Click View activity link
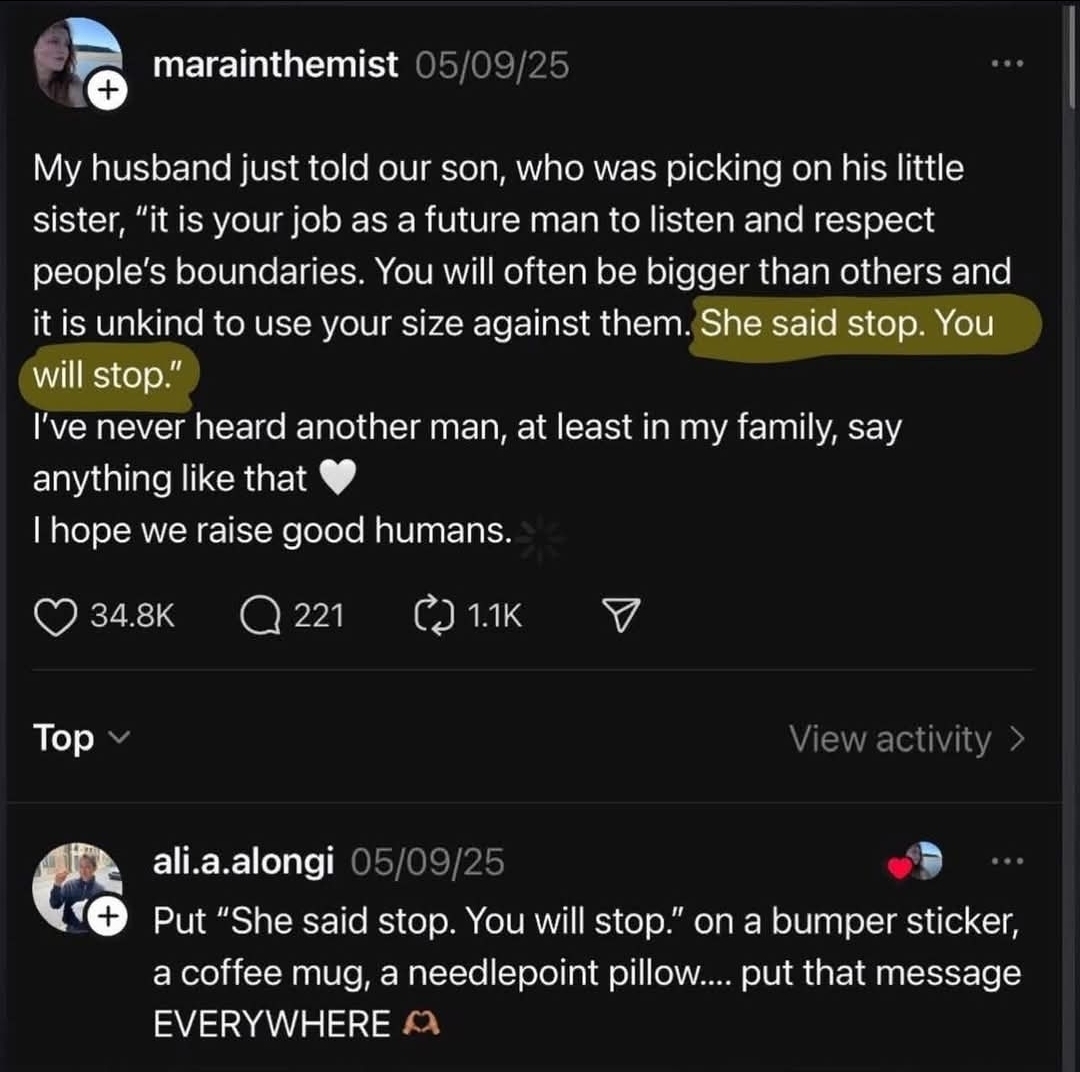1080x1072 pixels. click(906, 739)
